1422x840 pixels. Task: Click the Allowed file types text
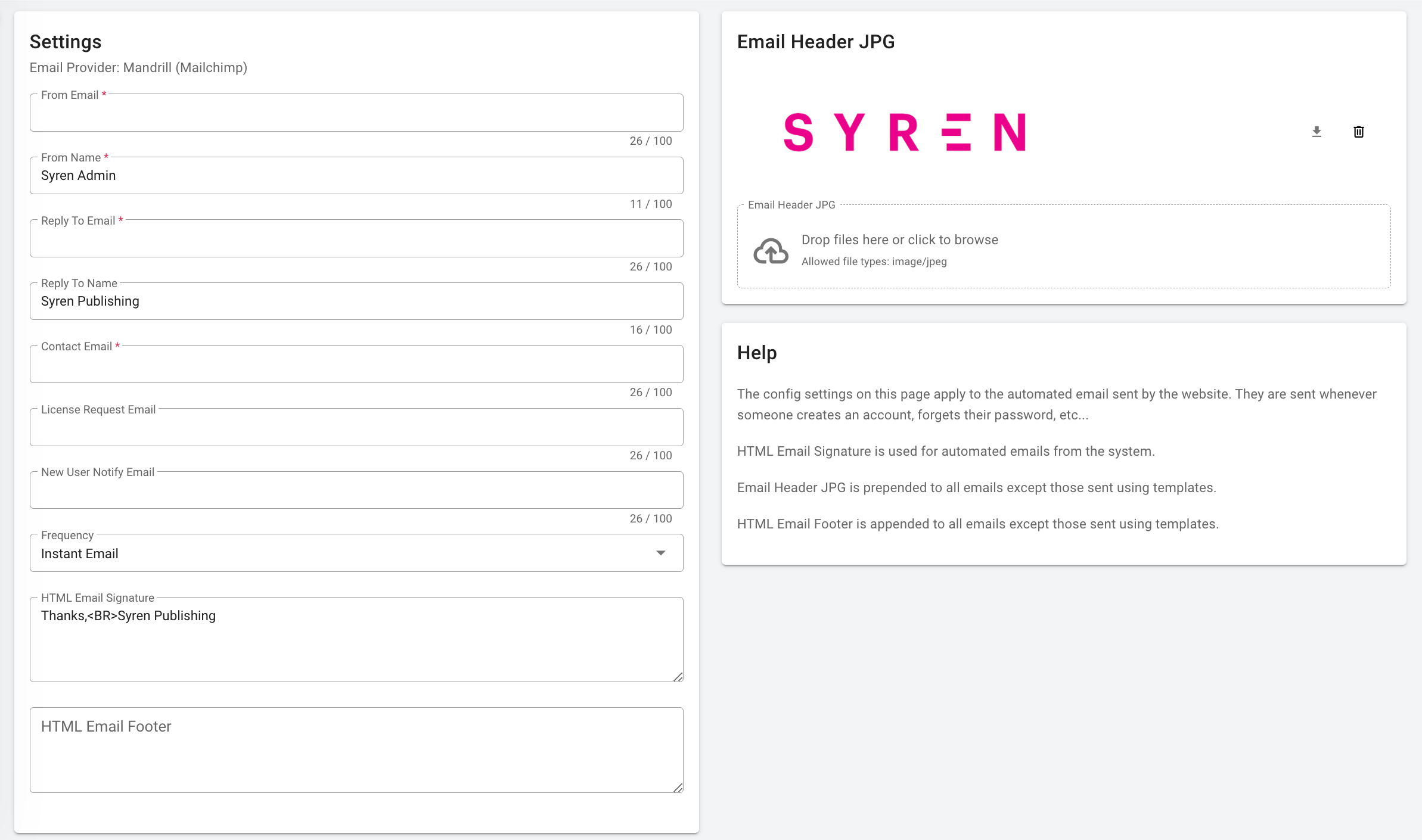coord(874,262)
